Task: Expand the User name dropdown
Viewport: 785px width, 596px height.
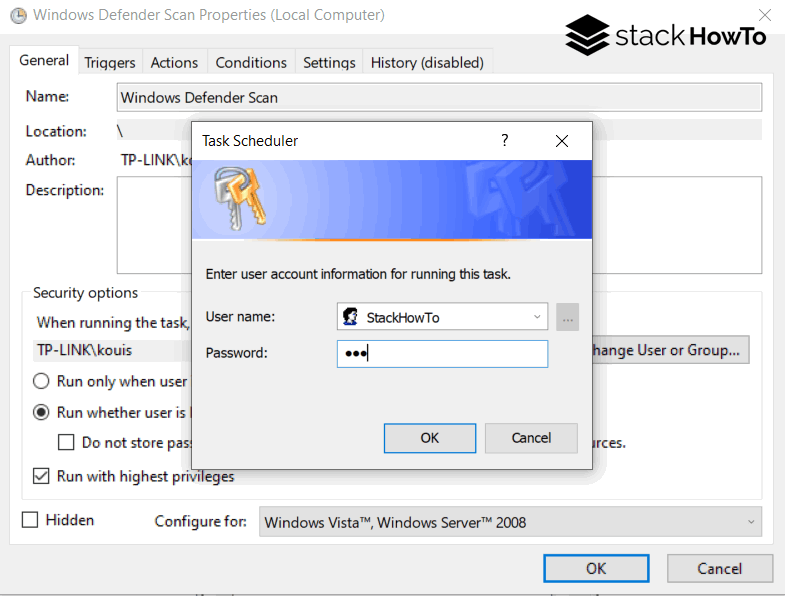Action: (x=537, y=317)
